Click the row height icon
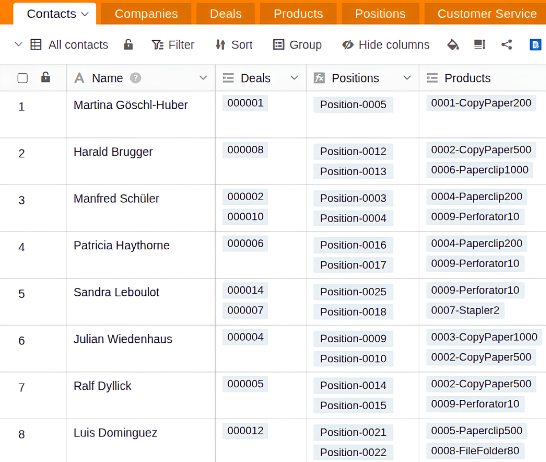Viewport: 546px width, 462px height. (479, 45)
